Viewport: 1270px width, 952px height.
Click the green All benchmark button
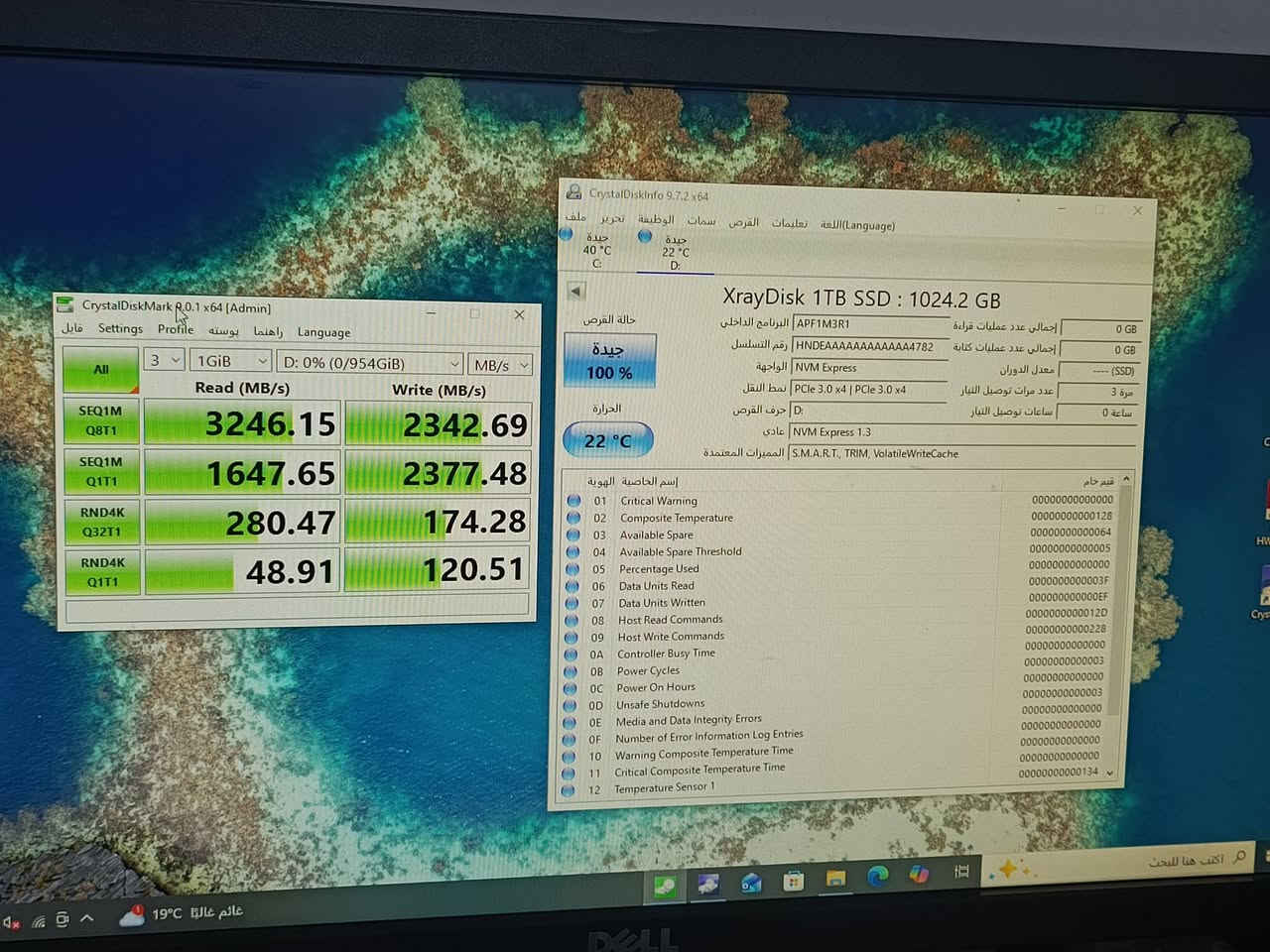[x=100, y=370]
